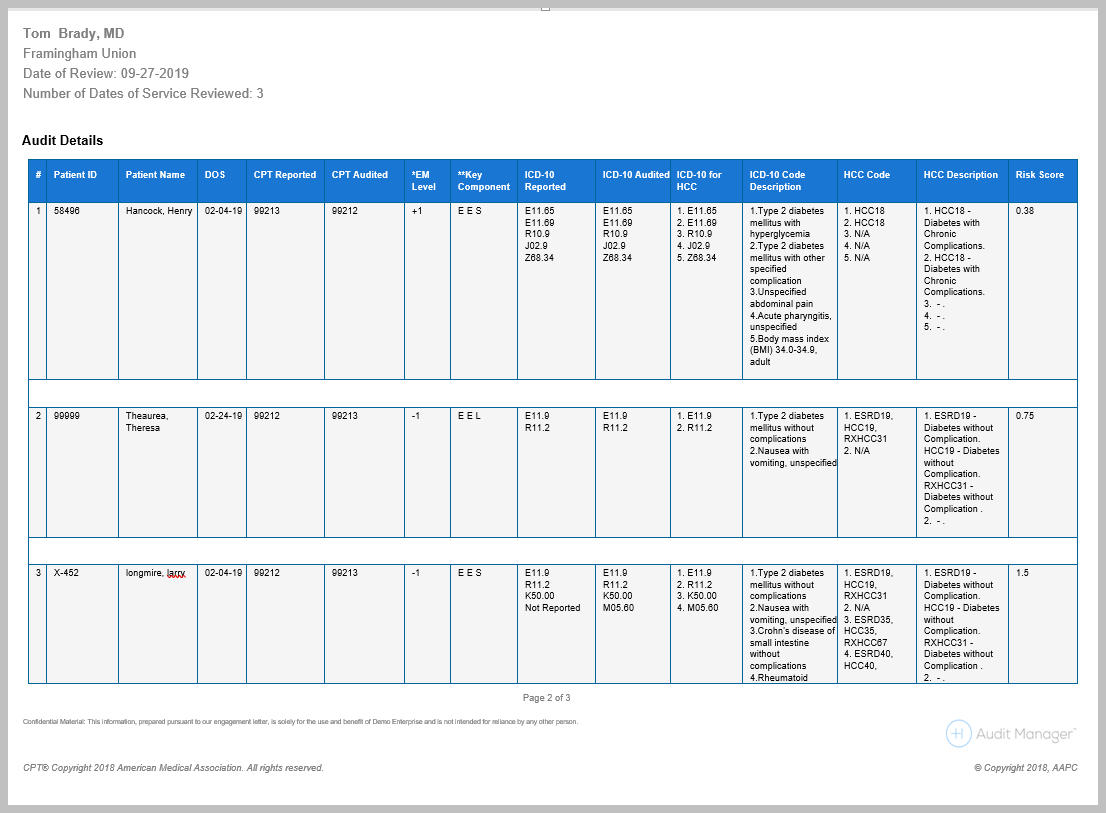Click the 'Tom Brady, MD' heading
Screen dimensions: 1106x813
73,34
